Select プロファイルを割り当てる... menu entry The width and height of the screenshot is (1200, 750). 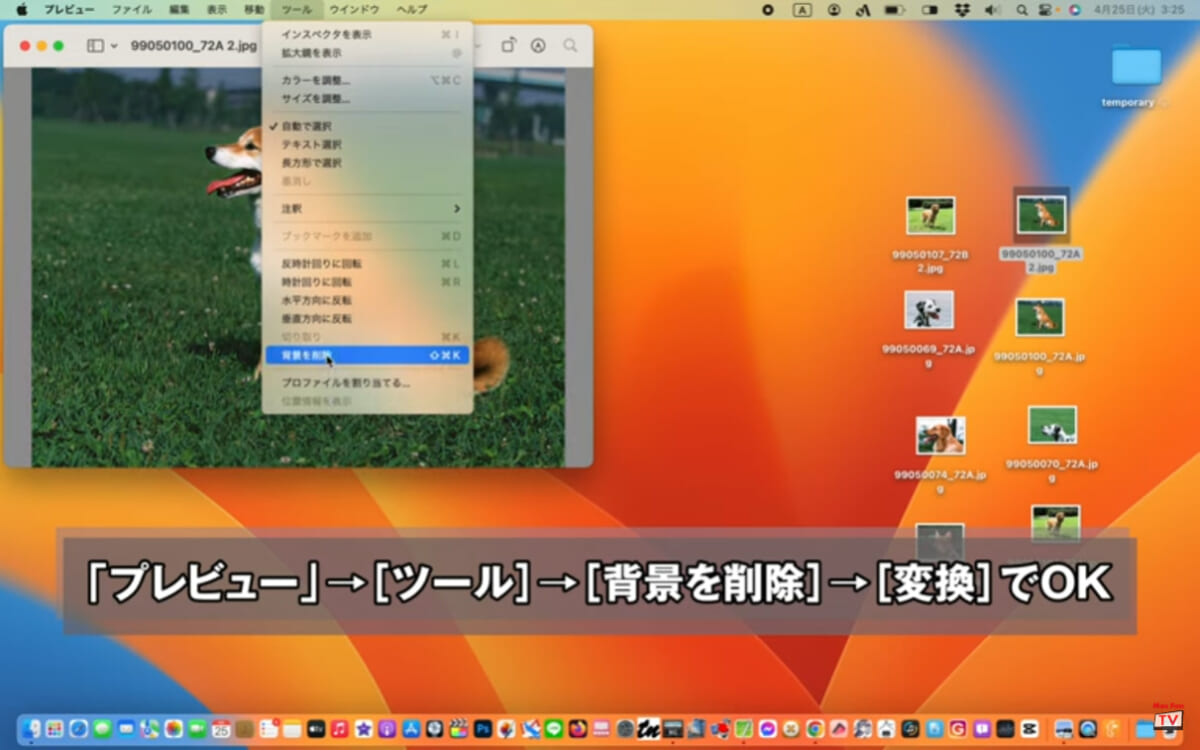click(x=367, y=383)
